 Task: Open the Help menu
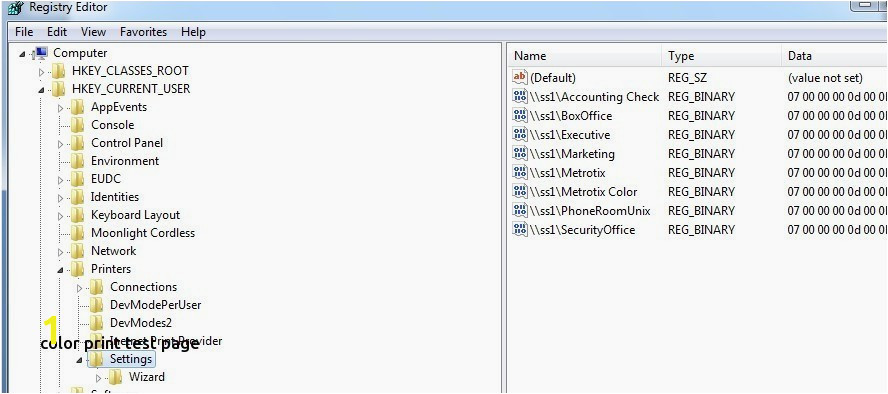(x=193, y=32)
